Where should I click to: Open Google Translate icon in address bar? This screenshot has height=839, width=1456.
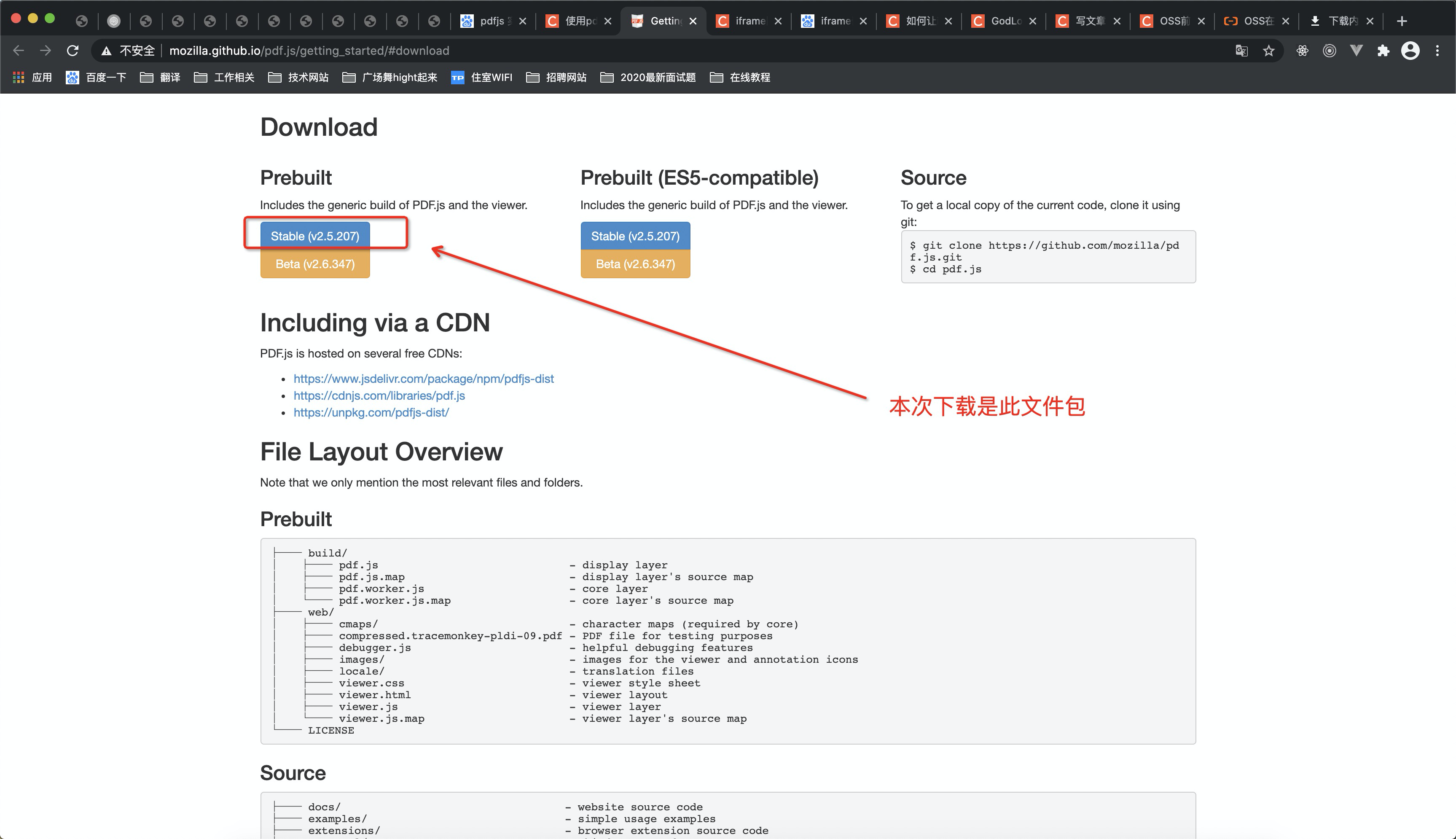[x=1242, y=51]
